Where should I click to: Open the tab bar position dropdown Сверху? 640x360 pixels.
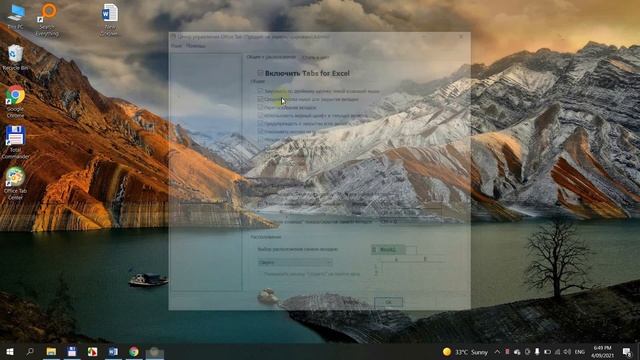click(x=295, y=262)
